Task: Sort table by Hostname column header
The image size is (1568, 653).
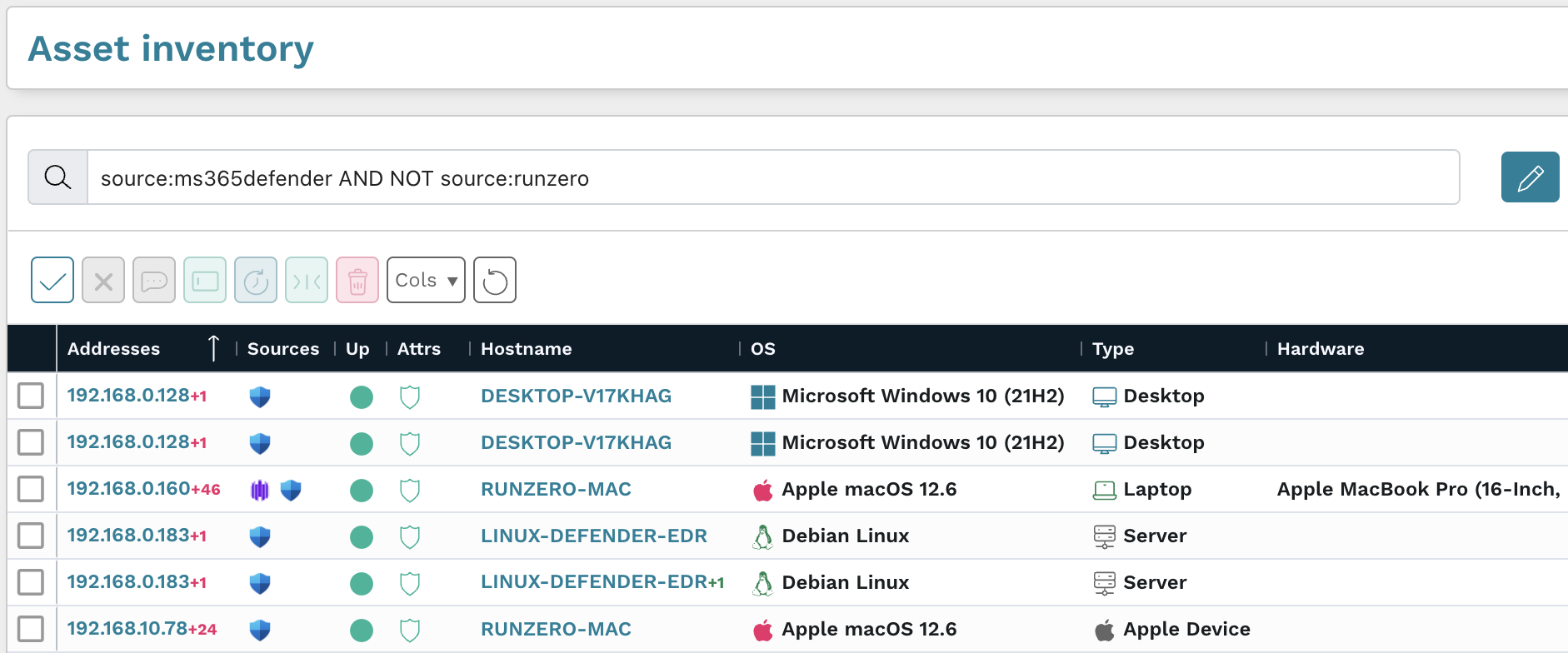Action: pos(526,349)
